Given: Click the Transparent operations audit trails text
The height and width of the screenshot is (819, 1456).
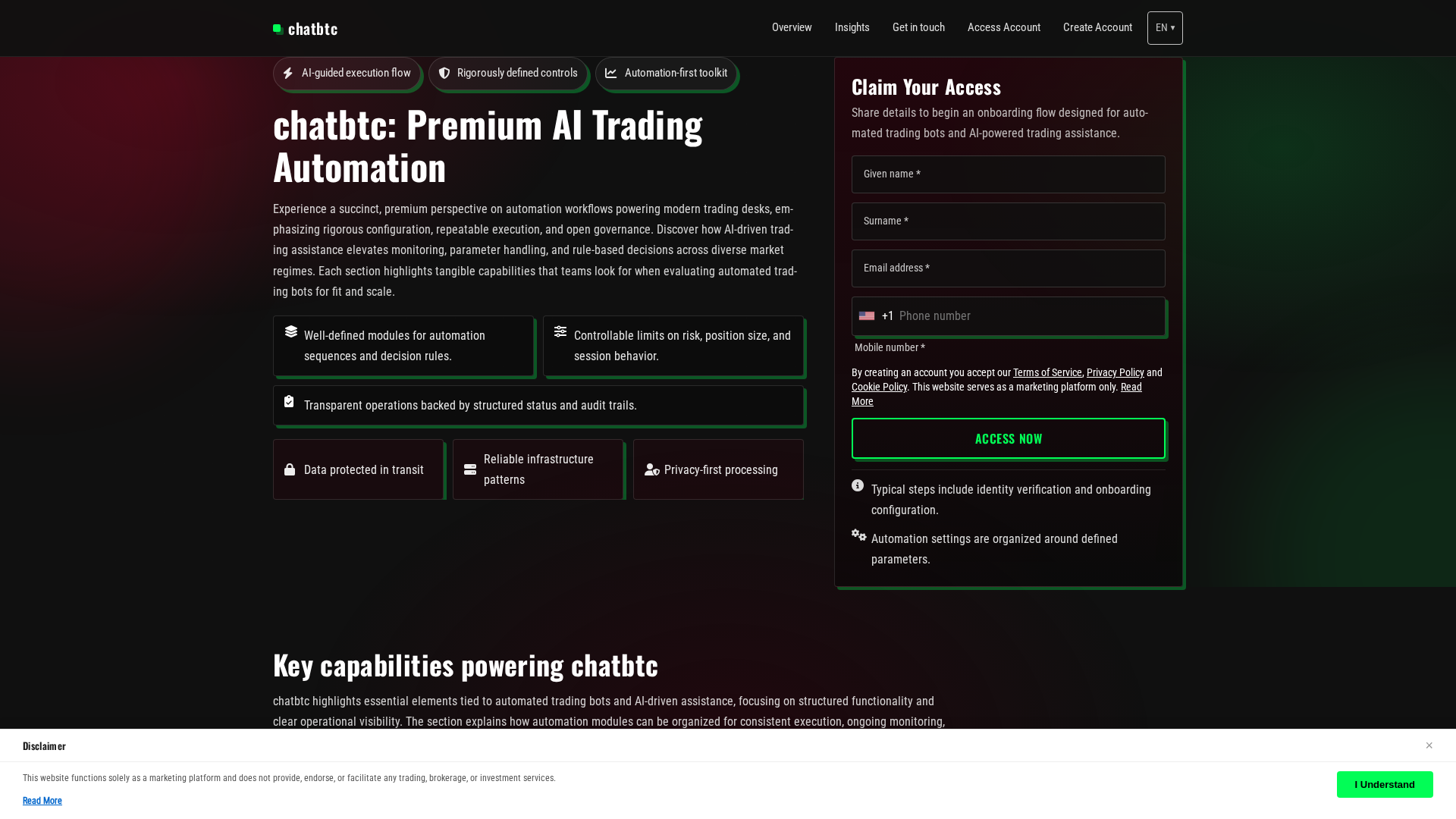Looking at the screenshot, I should [470, 406].
